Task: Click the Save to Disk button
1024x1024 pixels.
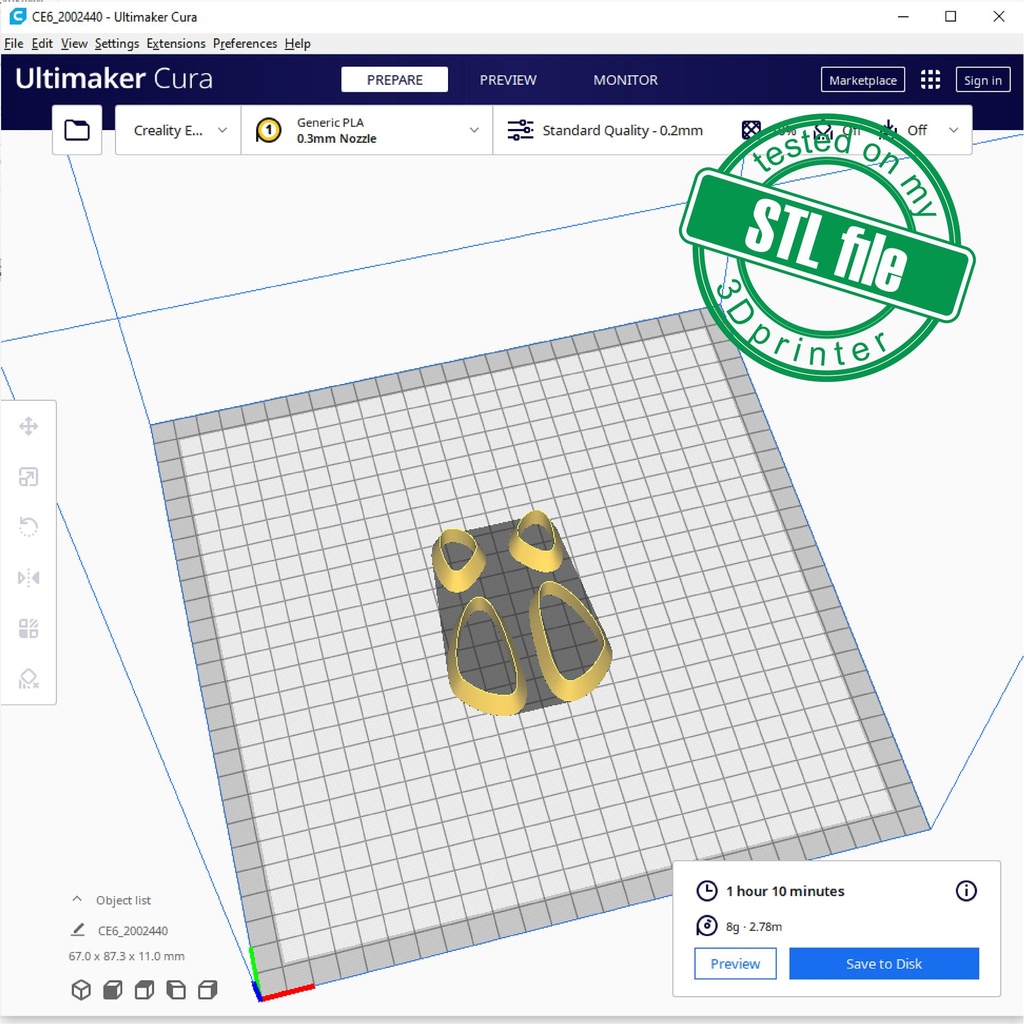Action: [883, 964]
